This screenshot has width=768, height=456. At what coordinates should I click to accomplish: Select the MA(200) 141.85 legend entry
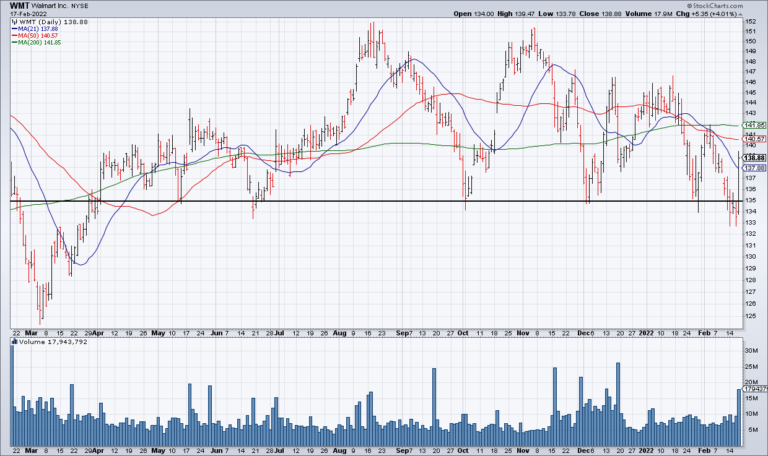pos(36,43)
